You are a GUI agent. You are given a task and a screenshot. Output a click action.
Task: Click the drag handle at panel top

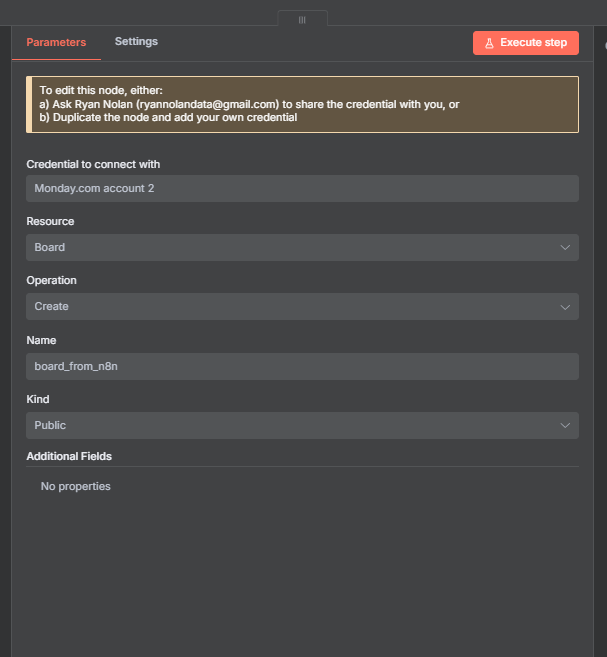[x=302, y=19]
